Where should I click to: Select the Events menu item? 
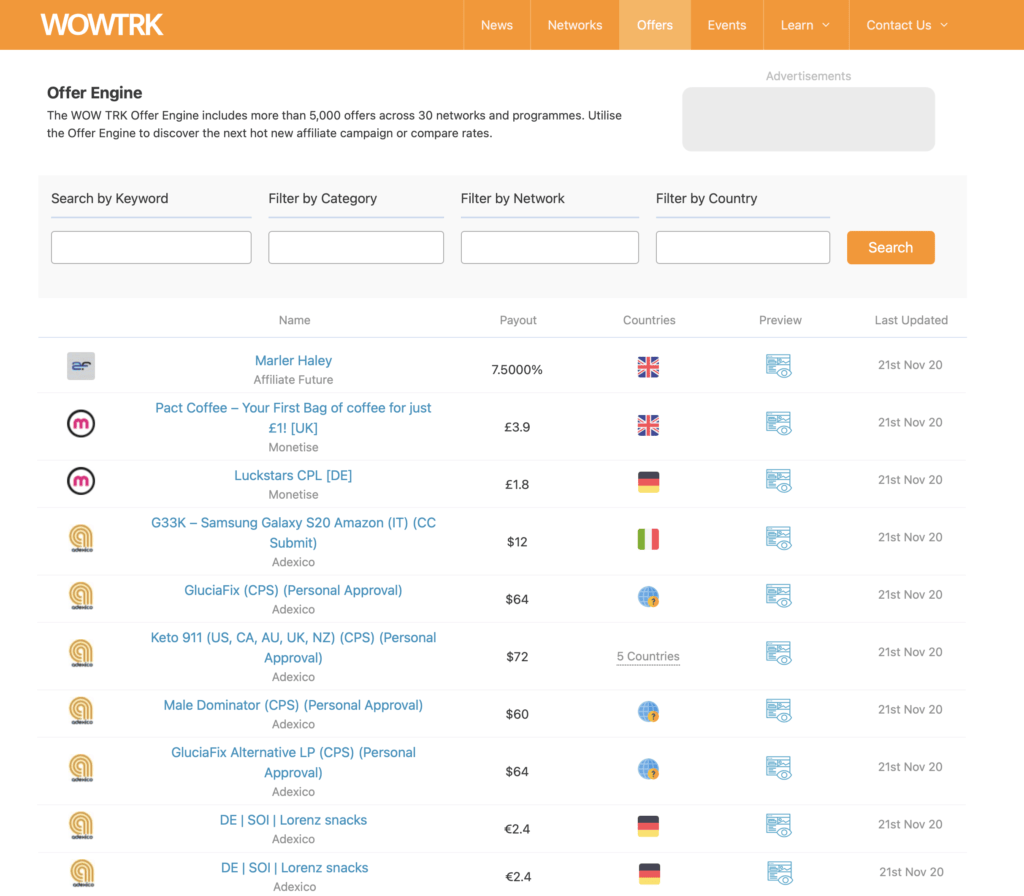tap(727, 25)
